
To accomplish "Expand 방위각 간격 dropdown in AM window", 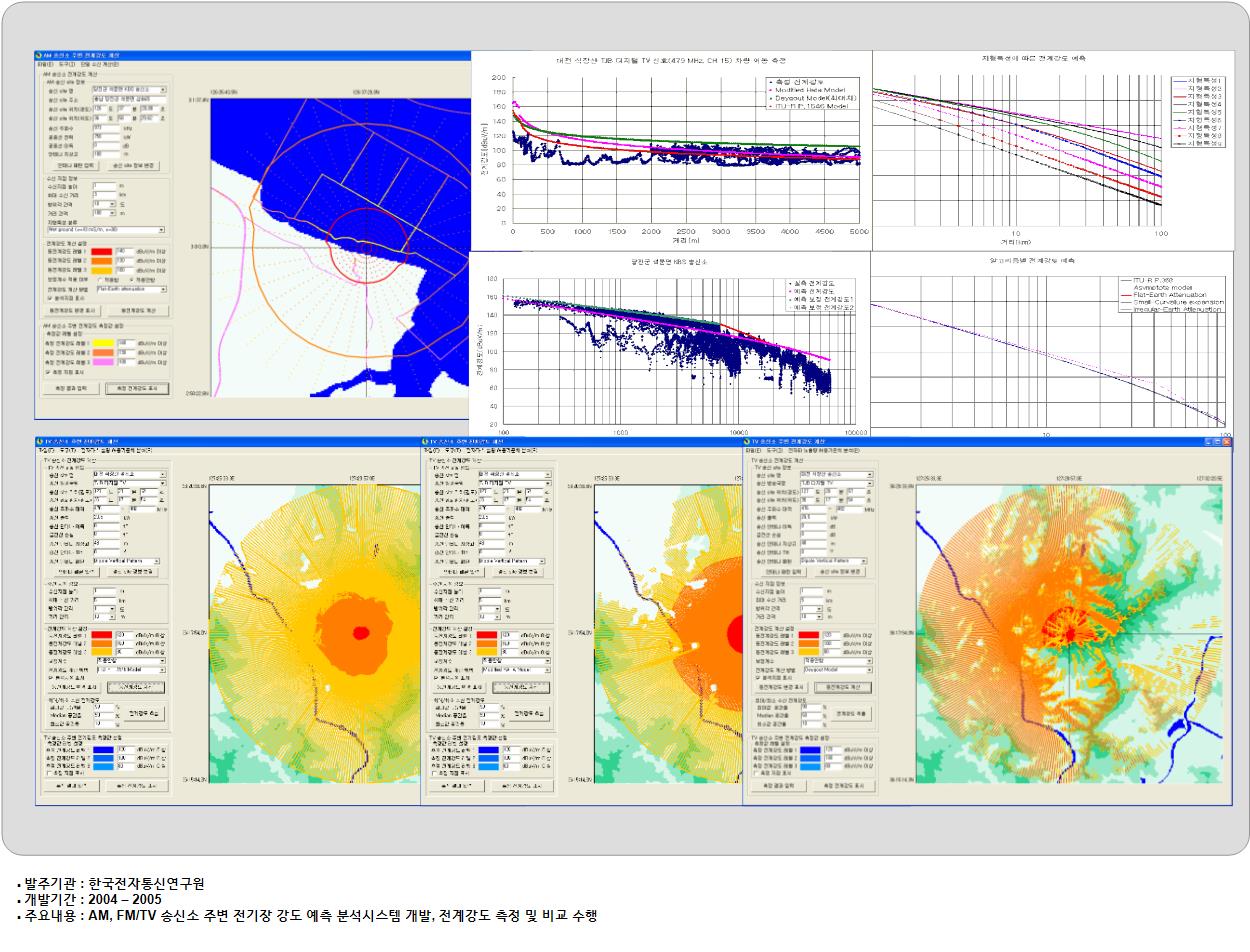I will click(104, 204).
